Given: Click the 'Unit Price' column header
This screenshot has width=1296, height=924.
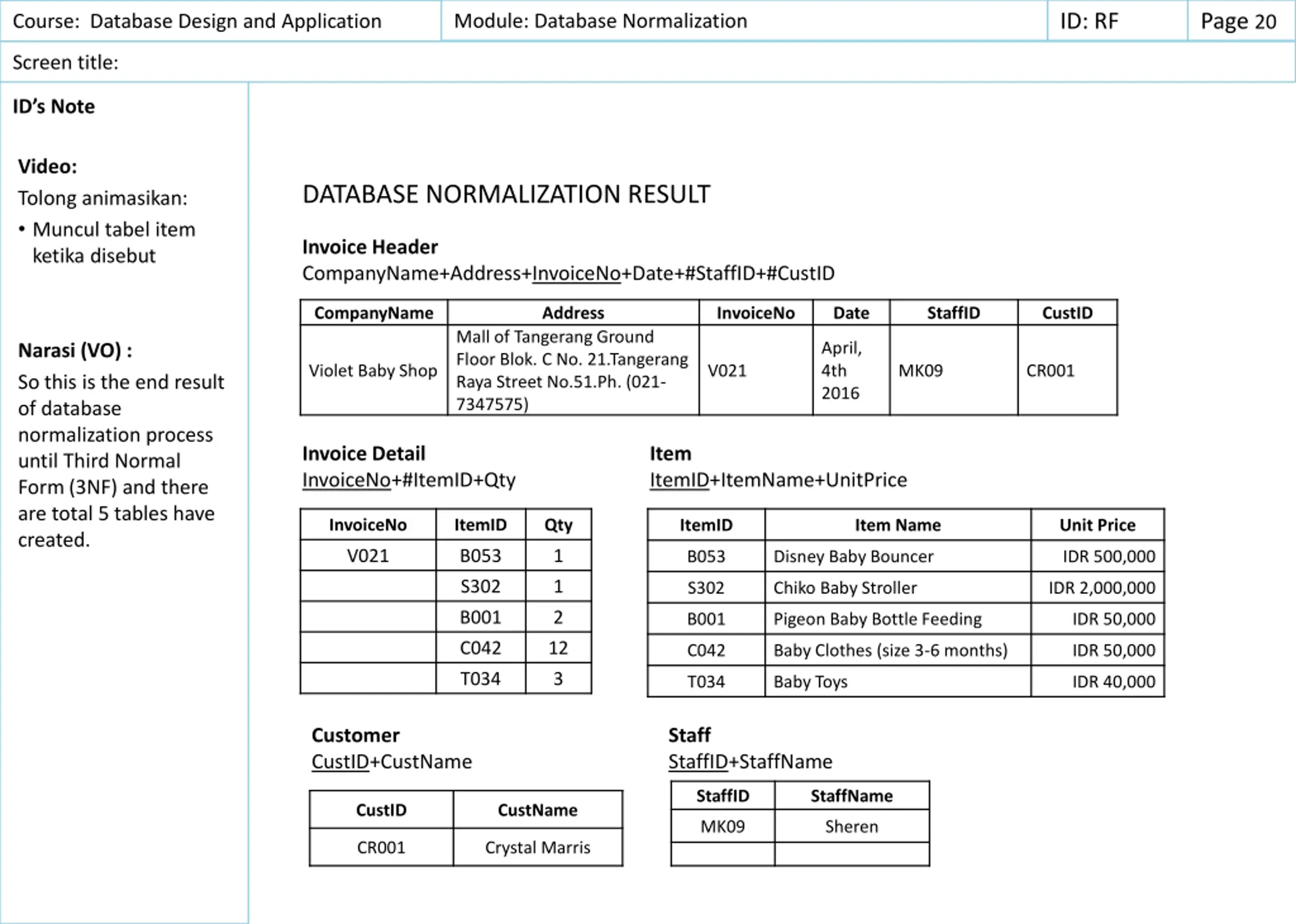Looking at the screenshot, I should (x=1098, y=525).
